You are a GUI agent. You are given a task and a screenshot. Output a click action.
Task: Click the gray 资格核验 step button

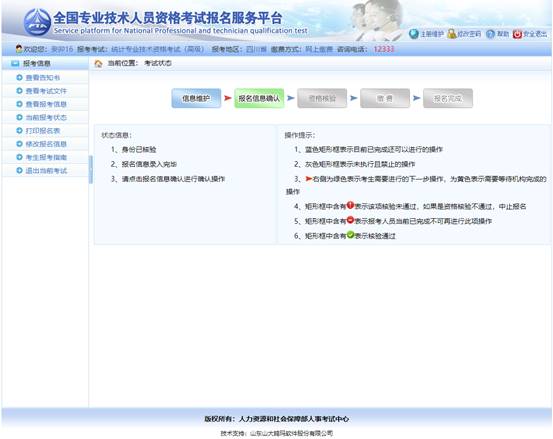coord(322,98)
